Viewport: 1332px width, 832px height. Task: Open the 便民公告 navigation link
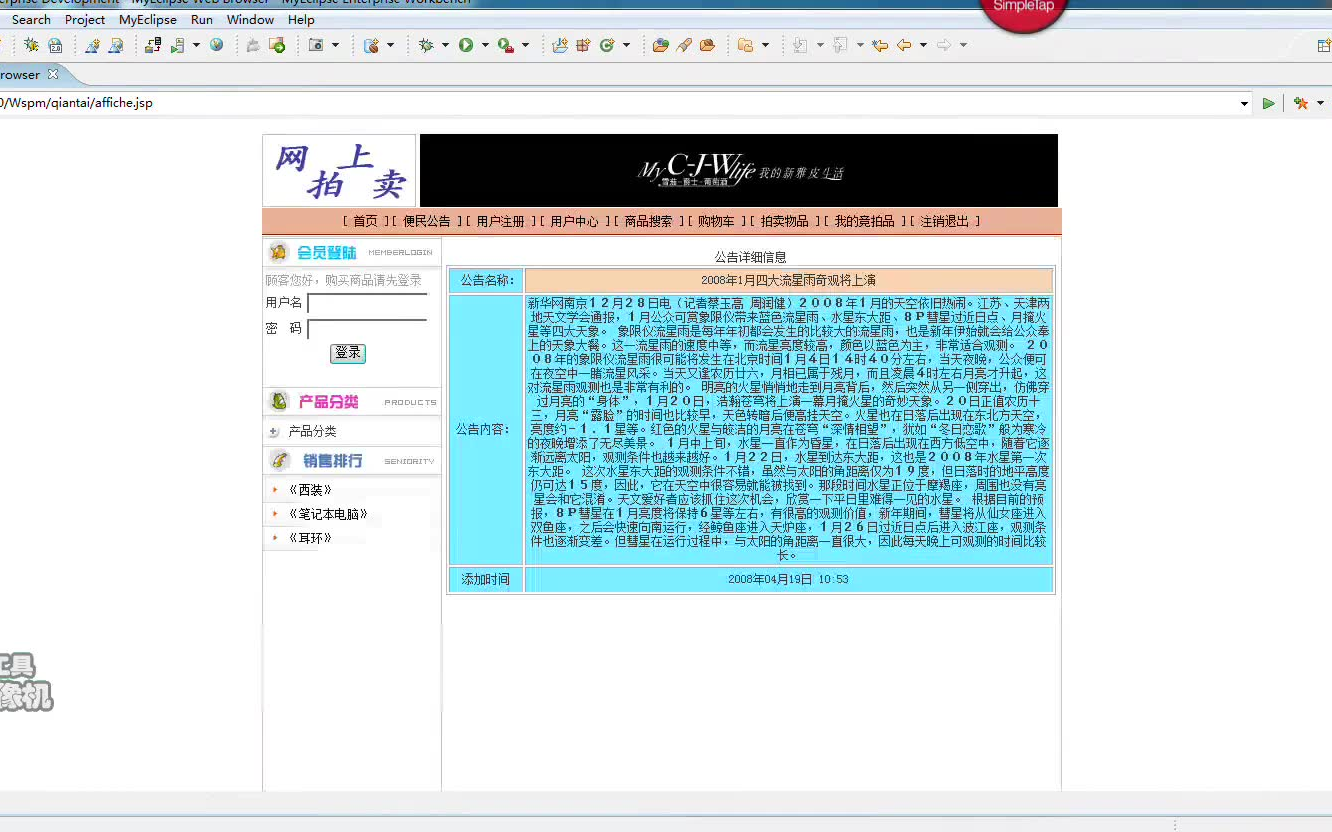coord(427,222)
